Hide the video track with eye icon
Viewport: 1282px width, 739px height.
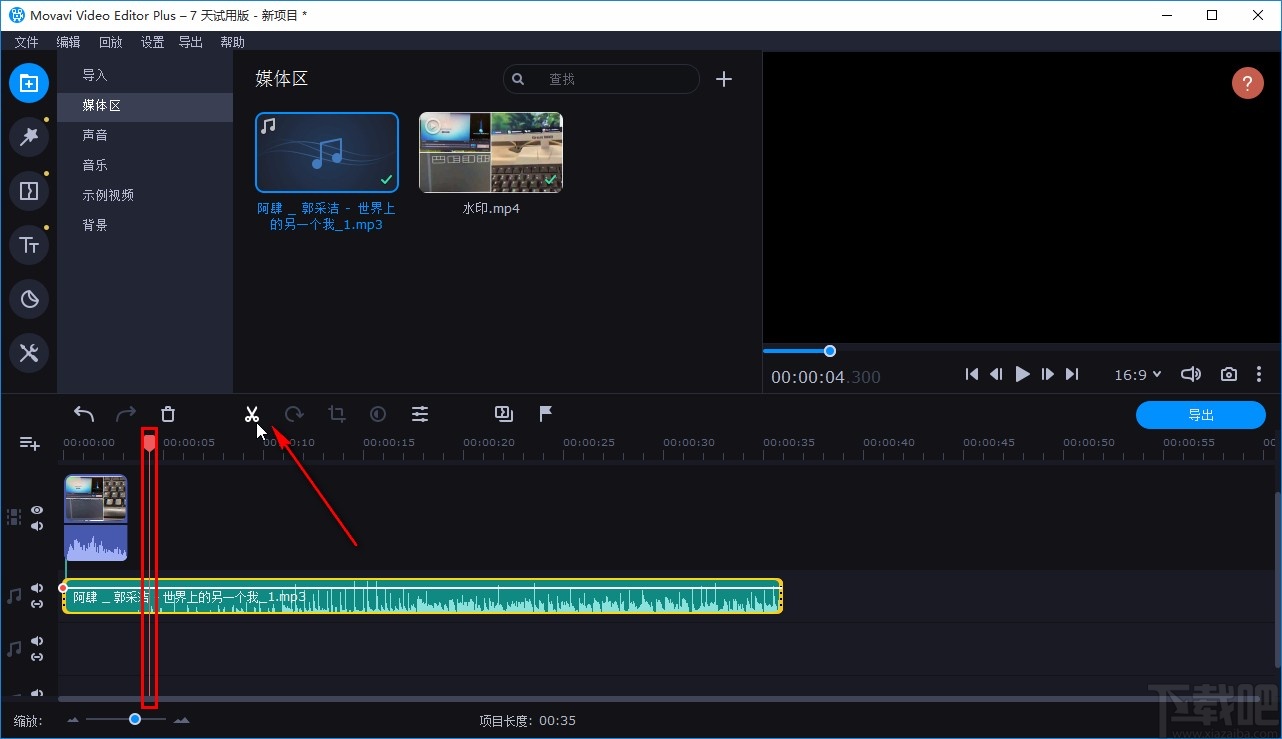click(x=37, y=510)
